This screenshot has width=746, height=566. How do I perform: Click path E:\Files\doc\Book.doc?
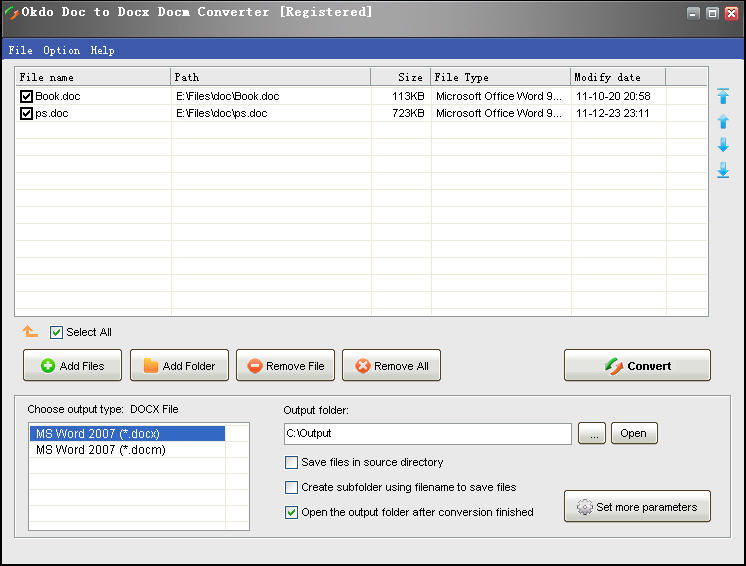click(227, 97)
